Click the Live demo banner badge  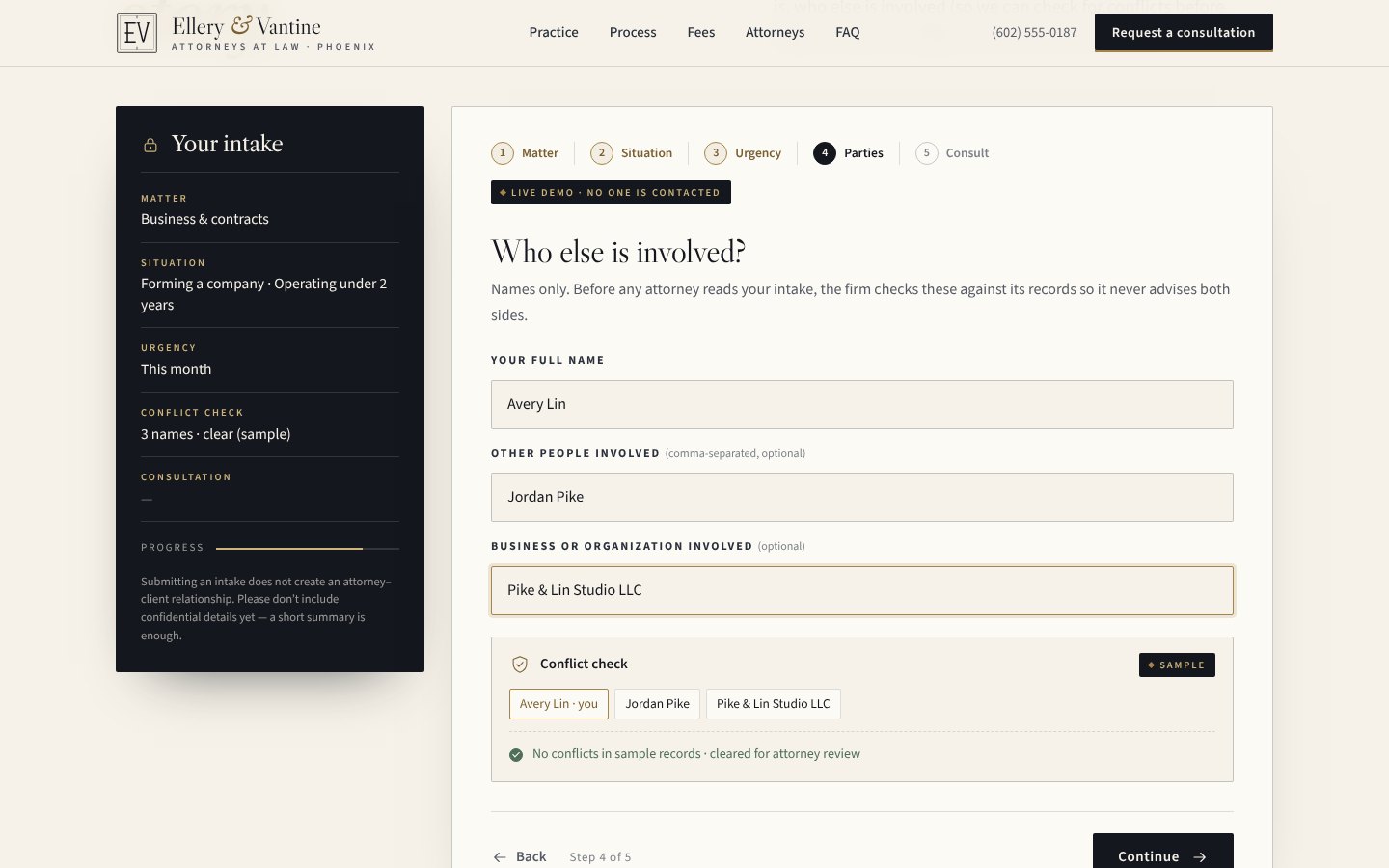coord(611,192)
